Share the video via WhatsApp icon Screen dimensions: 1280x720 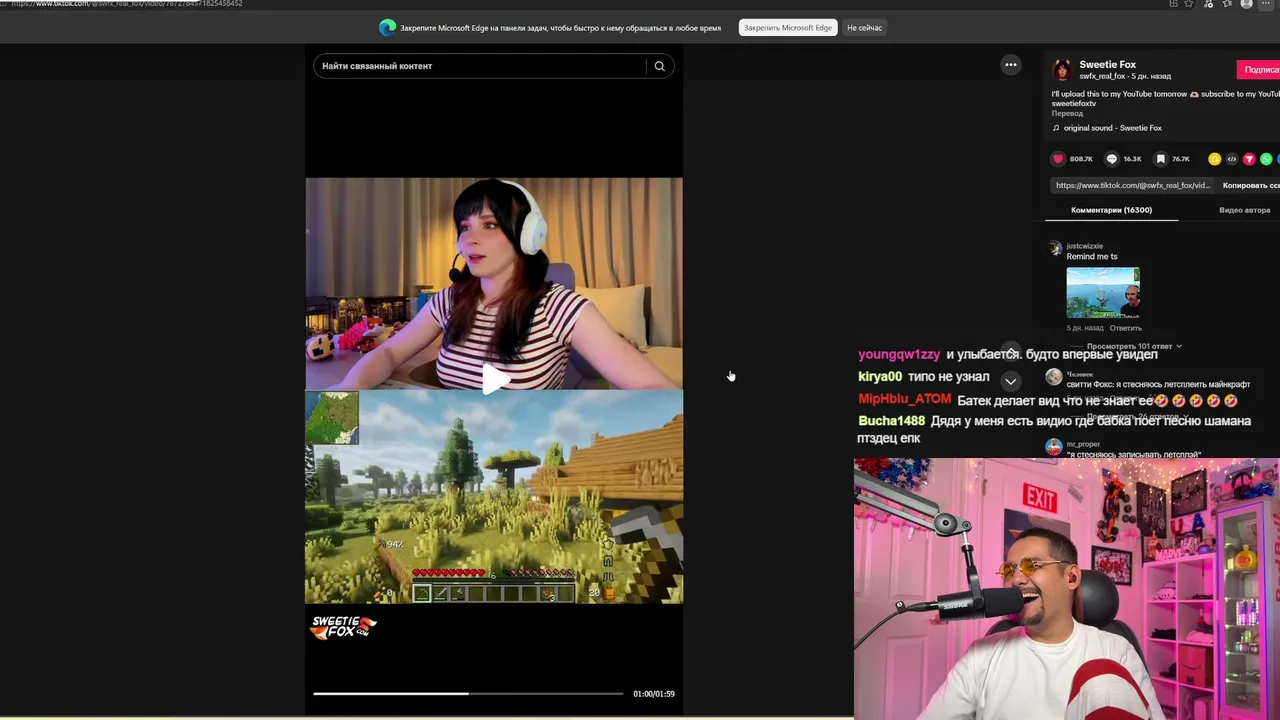click(1266, 159)
